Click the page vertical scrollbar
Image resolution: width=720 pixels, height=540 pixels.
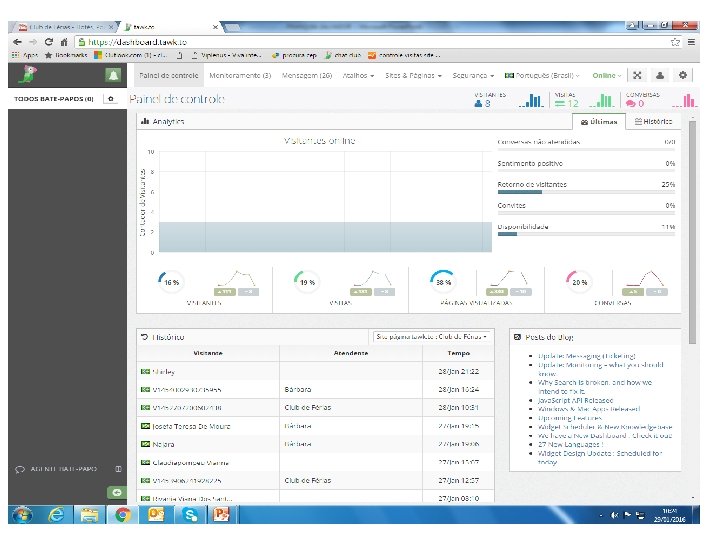coord(692,232)
